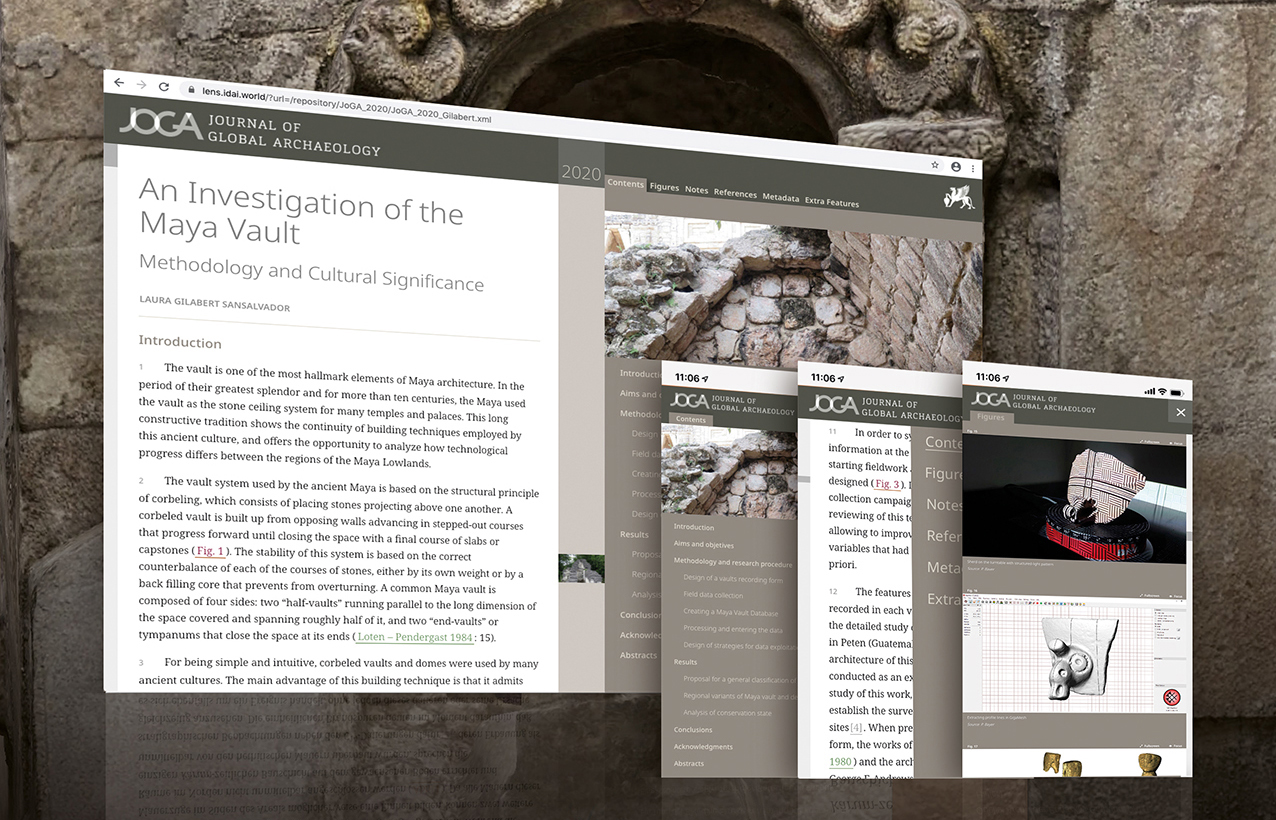Click the browser forward arrow

[141, 84]
